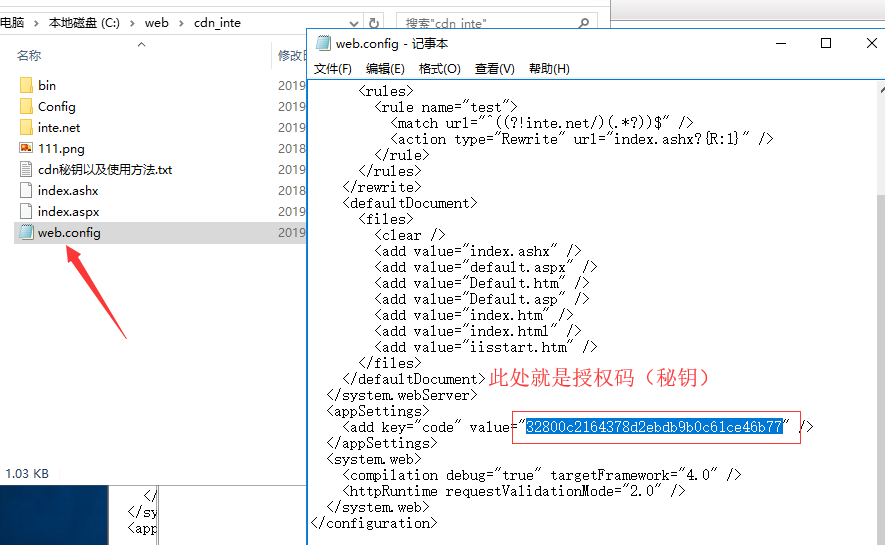Click the inte.net folder icon
Screen dimensions: 885x545
[x=26, y=128]
